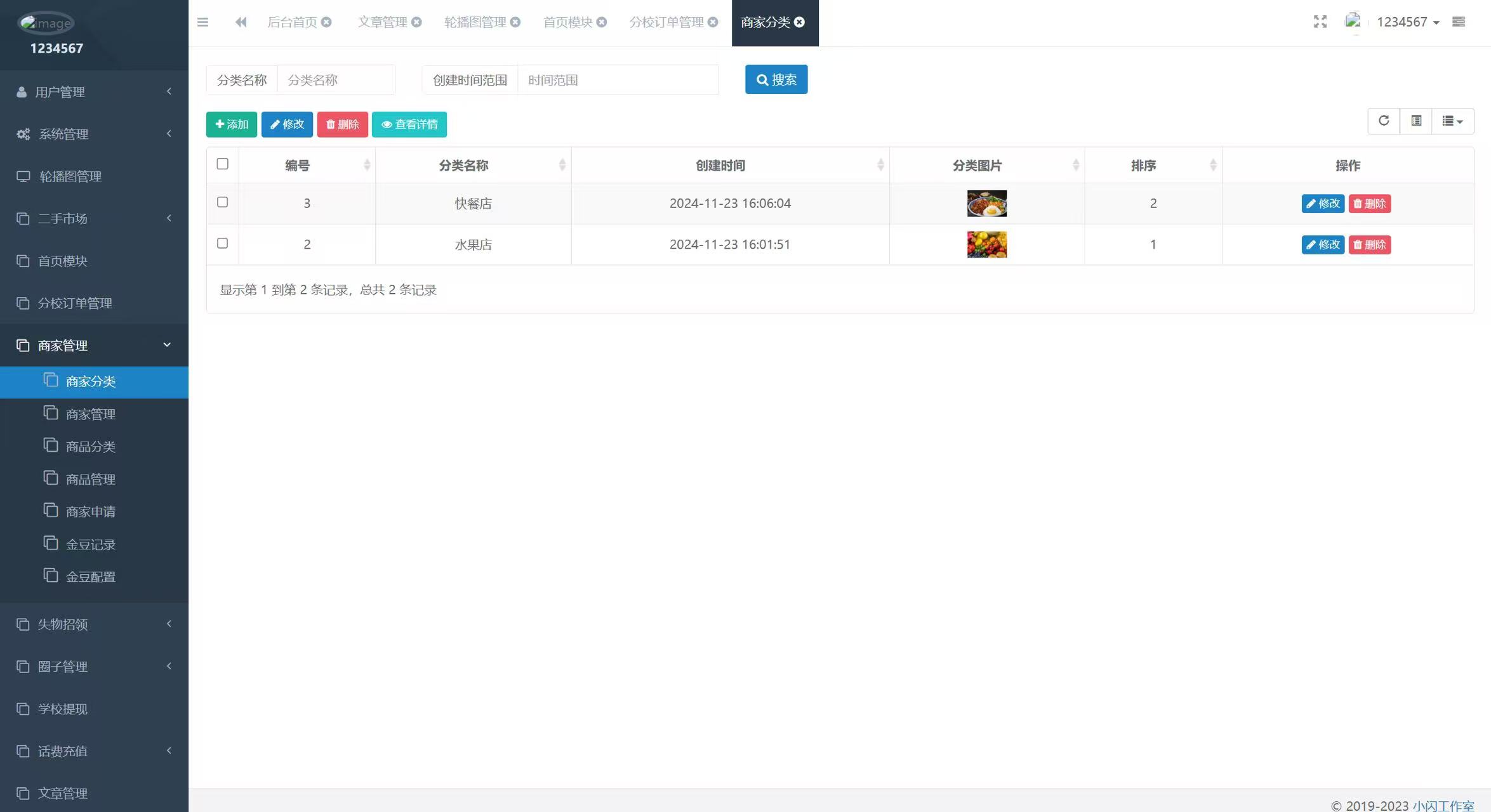Click the hamburger sidebar toggle icon
1491x812 pixels.
click(202, 22)
